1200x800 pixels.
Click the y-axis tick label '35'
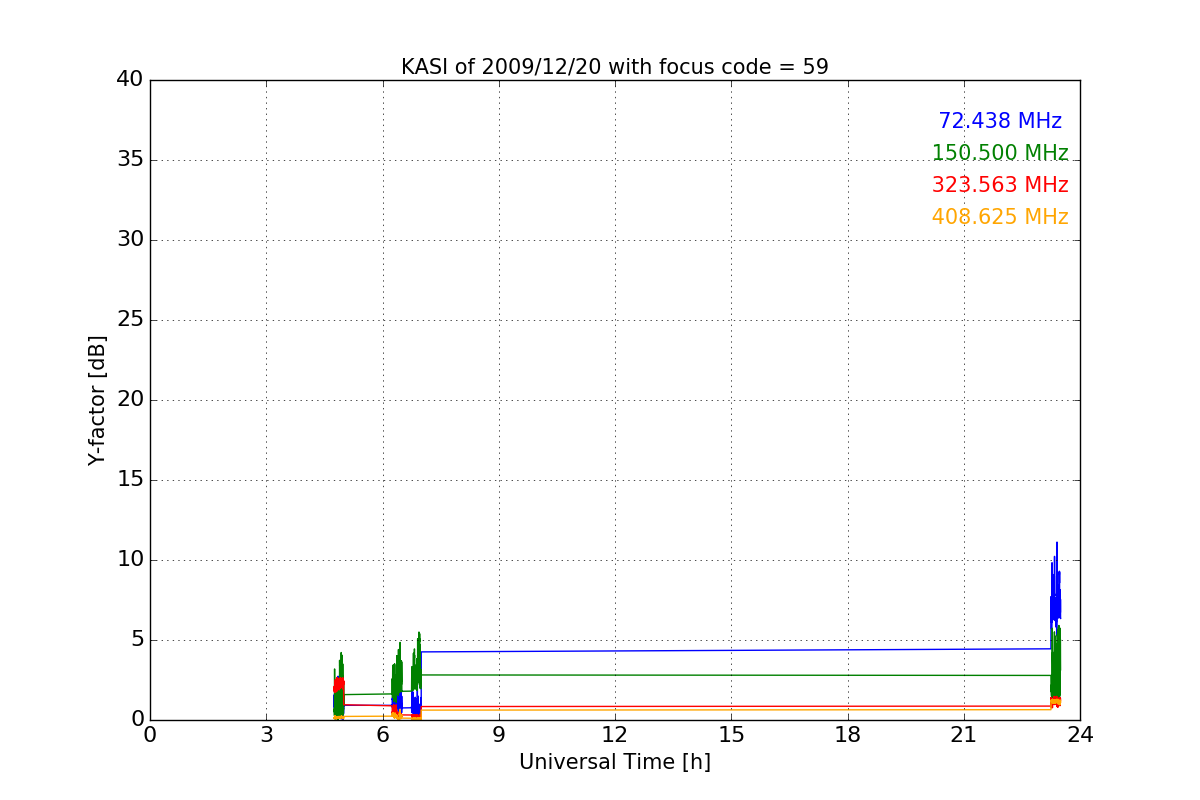130,160
